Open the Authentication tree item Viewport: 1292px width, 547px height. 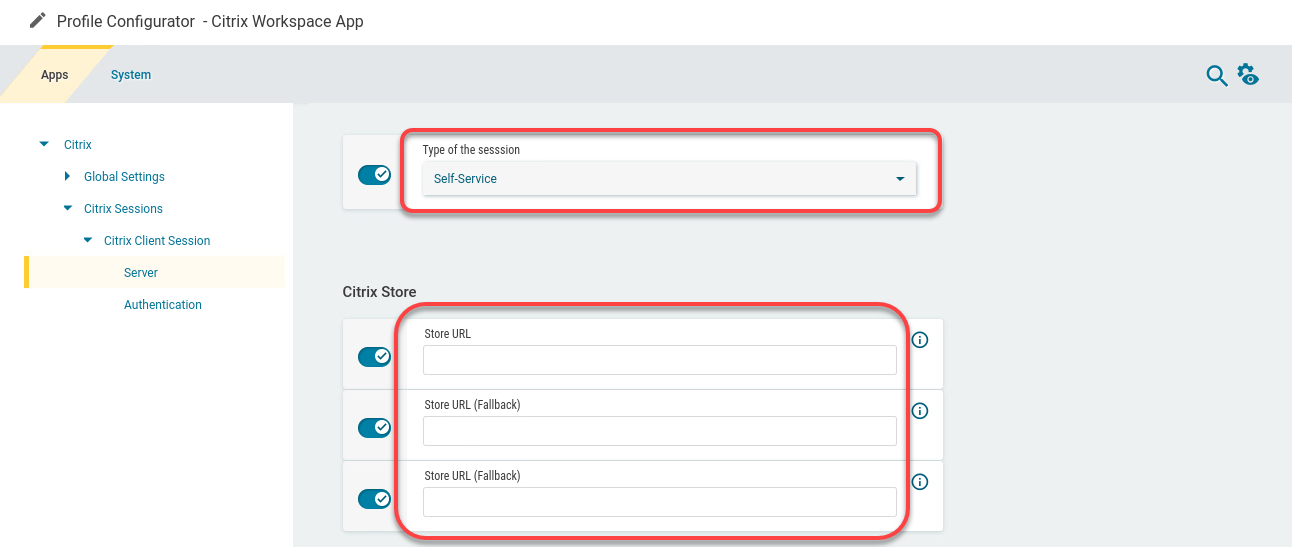pyautogui.click(x=162, y=305)
